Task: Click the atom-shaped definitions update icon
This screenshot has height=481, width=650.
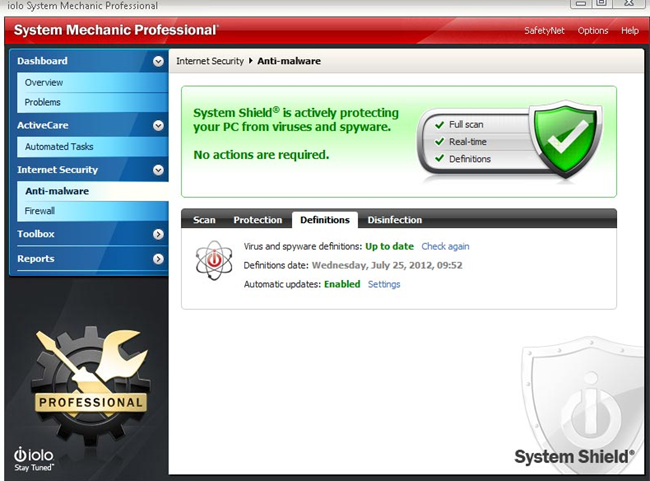Action: click(x=214, y=260)
